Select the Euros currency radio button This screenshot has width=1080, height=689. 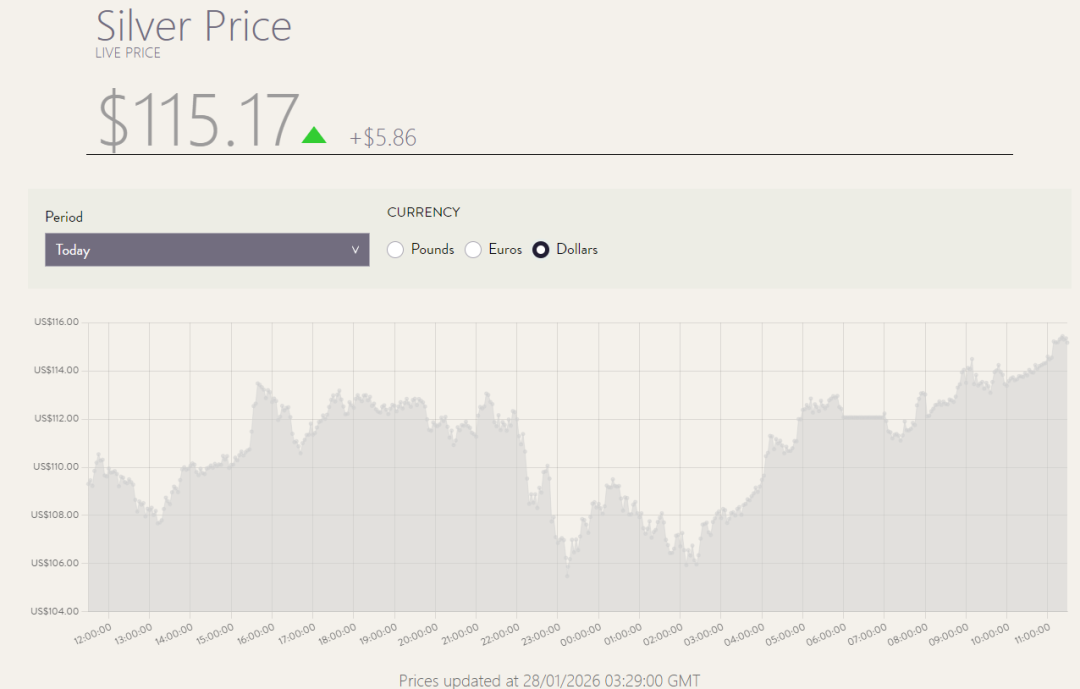click(473, 250)
